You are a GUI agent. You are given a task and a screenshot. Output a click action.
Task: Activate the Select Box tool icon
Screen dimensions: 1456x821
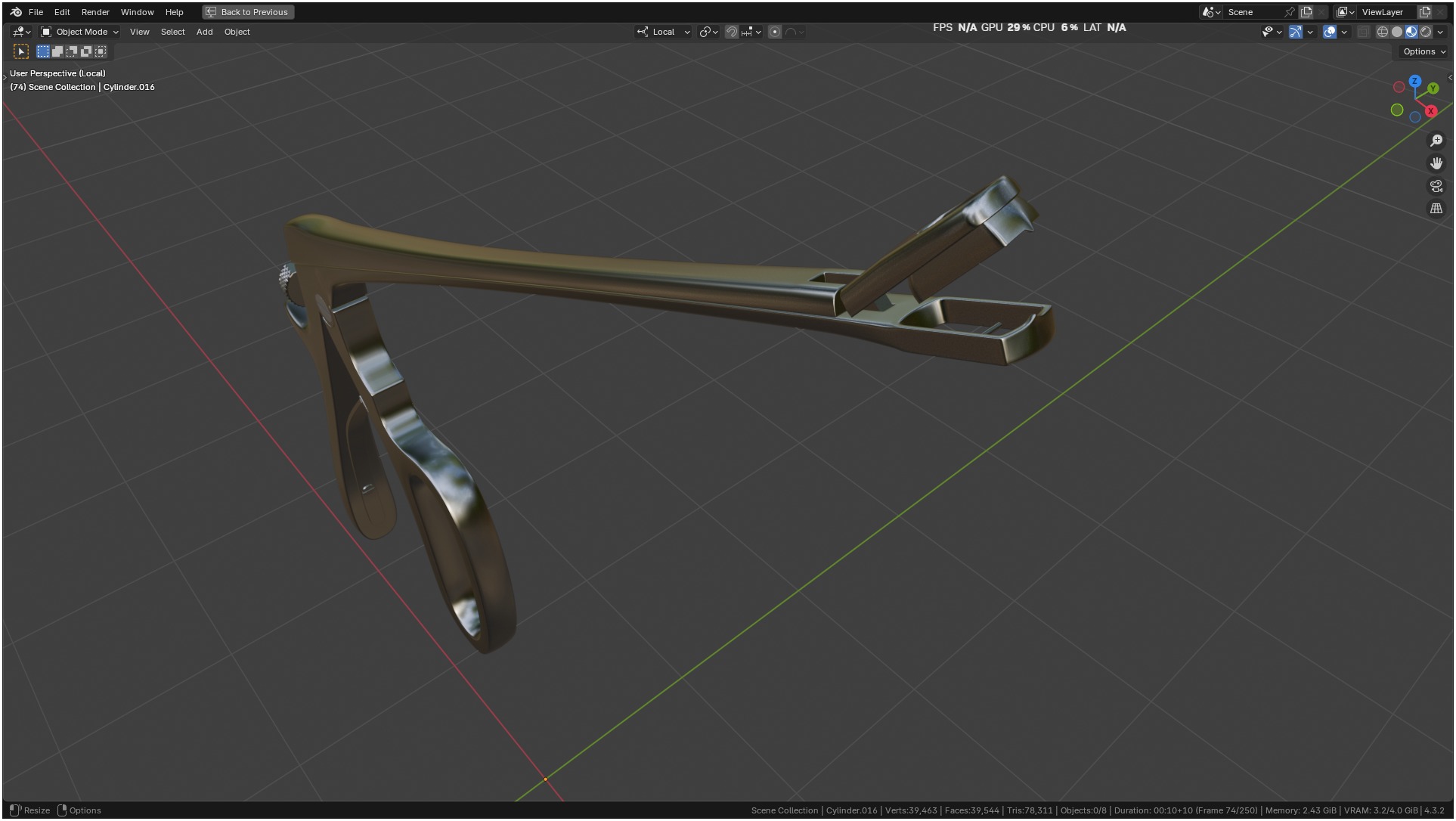[x=21, y=51]
